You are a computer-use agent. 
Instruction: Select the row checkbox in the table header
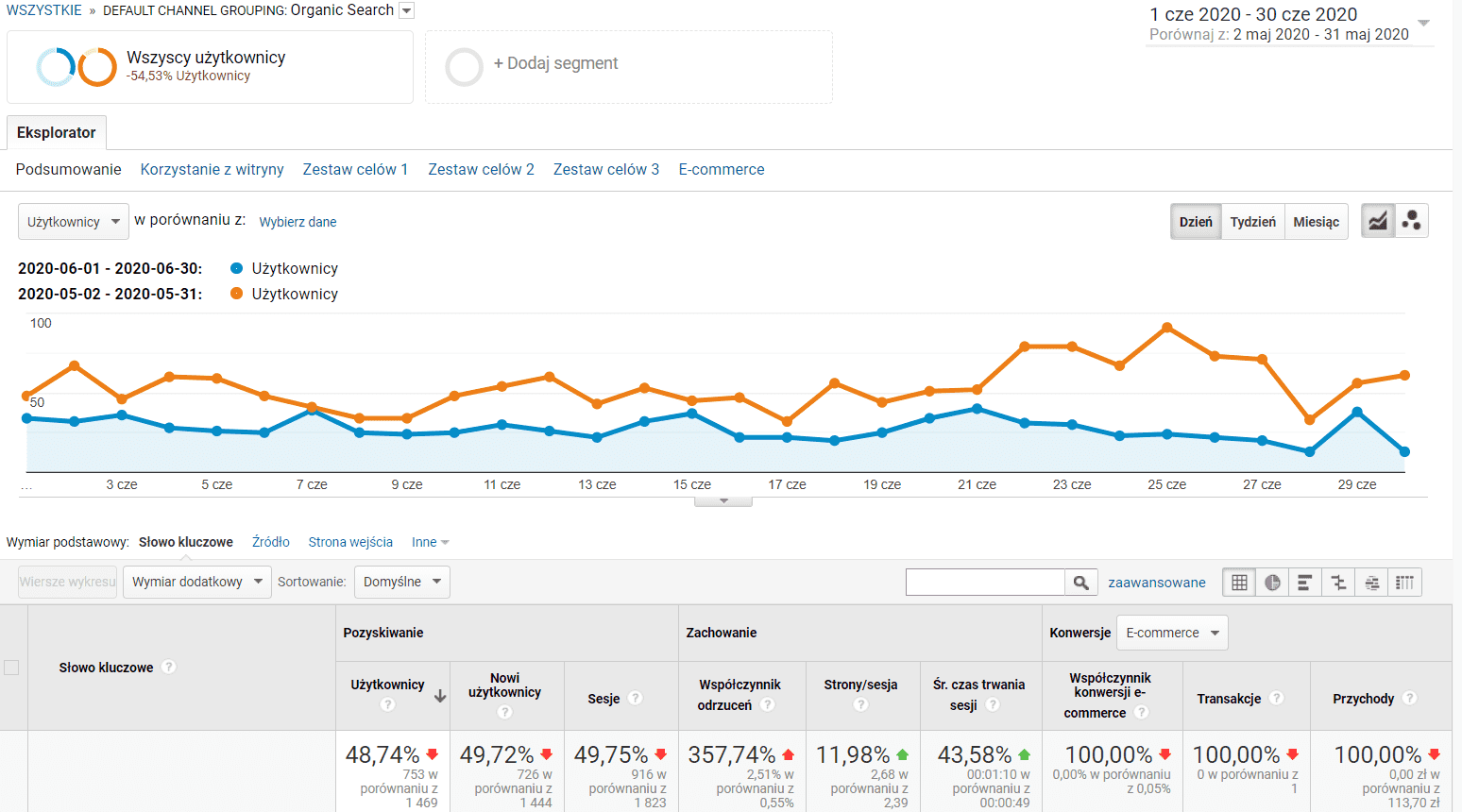(x=12, y=667)
